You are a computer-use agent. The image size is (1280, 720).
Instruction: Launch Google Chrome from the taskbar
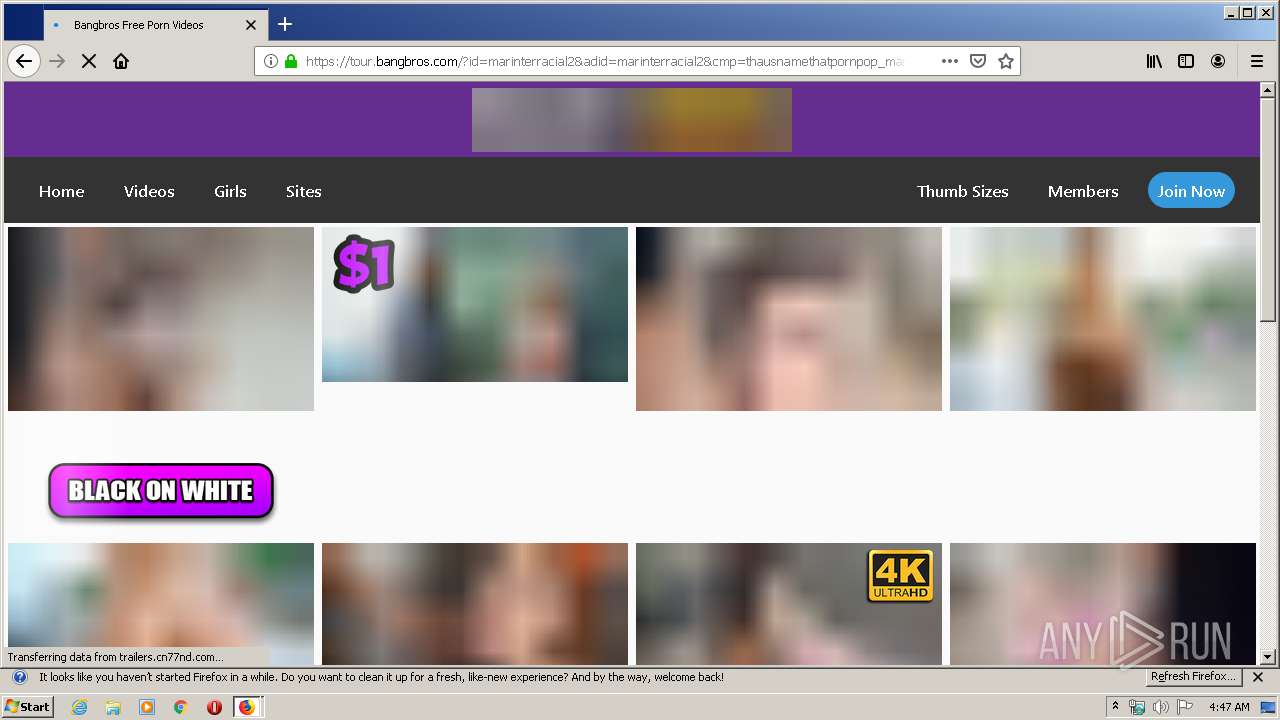(180, 707)
